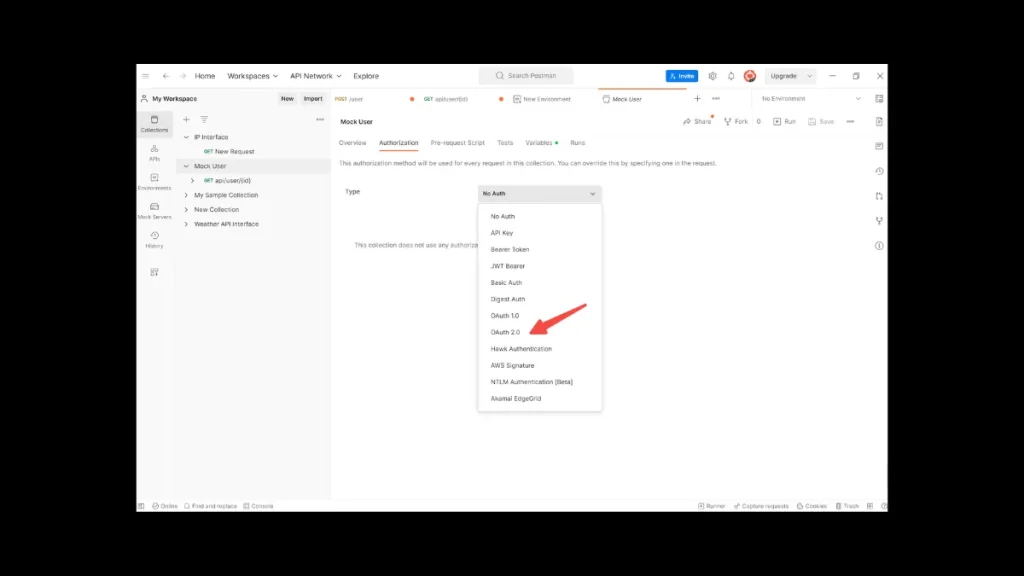Expand the api/user/{id} request
1024x576 pixels.
coord(191,180)
